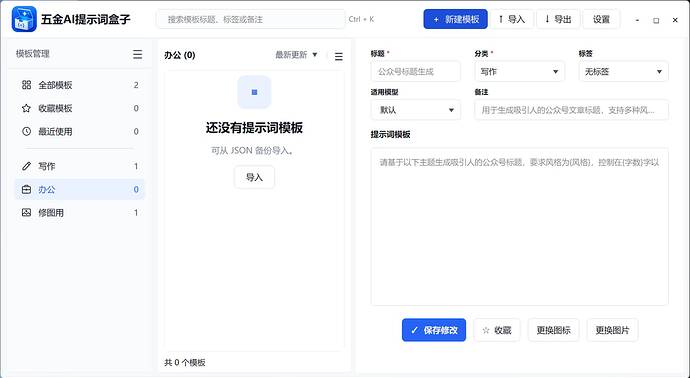This screenshot has width=690, height=378.
Task: Open 设置
Action: click(601, 19)
